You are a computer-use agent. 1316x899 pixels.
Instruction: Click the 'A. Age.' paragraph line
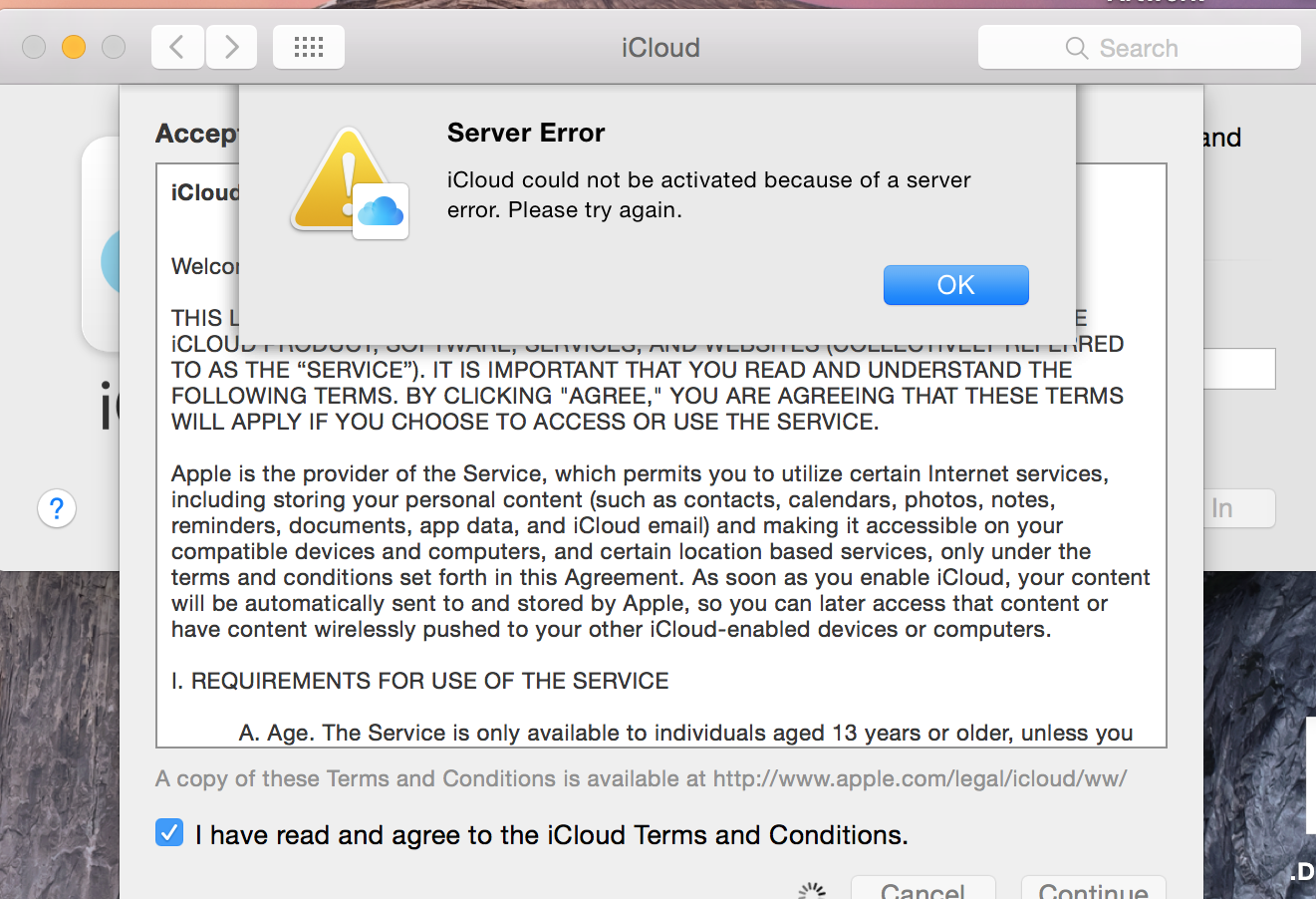click(685, 733)
